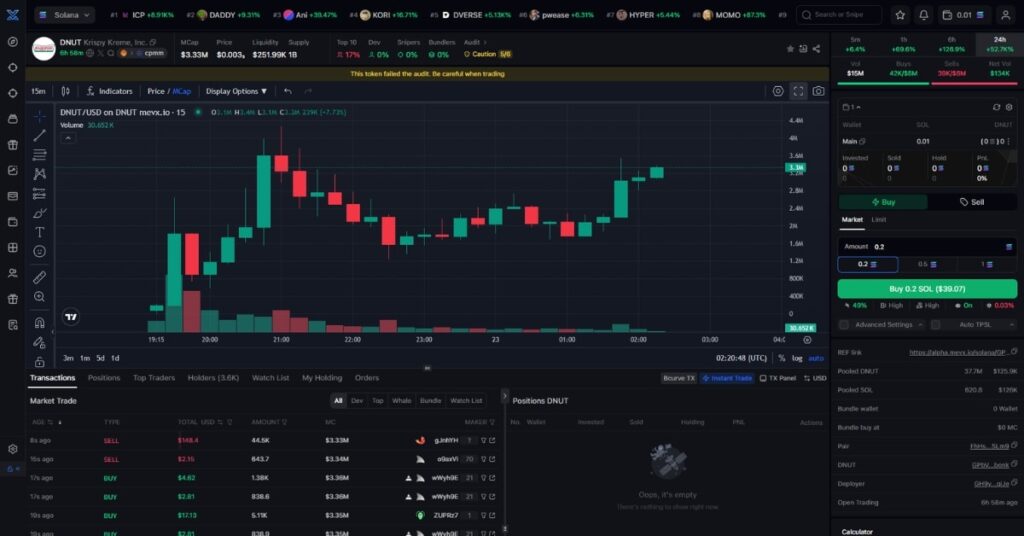Select the Sell tab
Image resolution: width=1024 pixels, height=536 pixels.
pos(972,202)
